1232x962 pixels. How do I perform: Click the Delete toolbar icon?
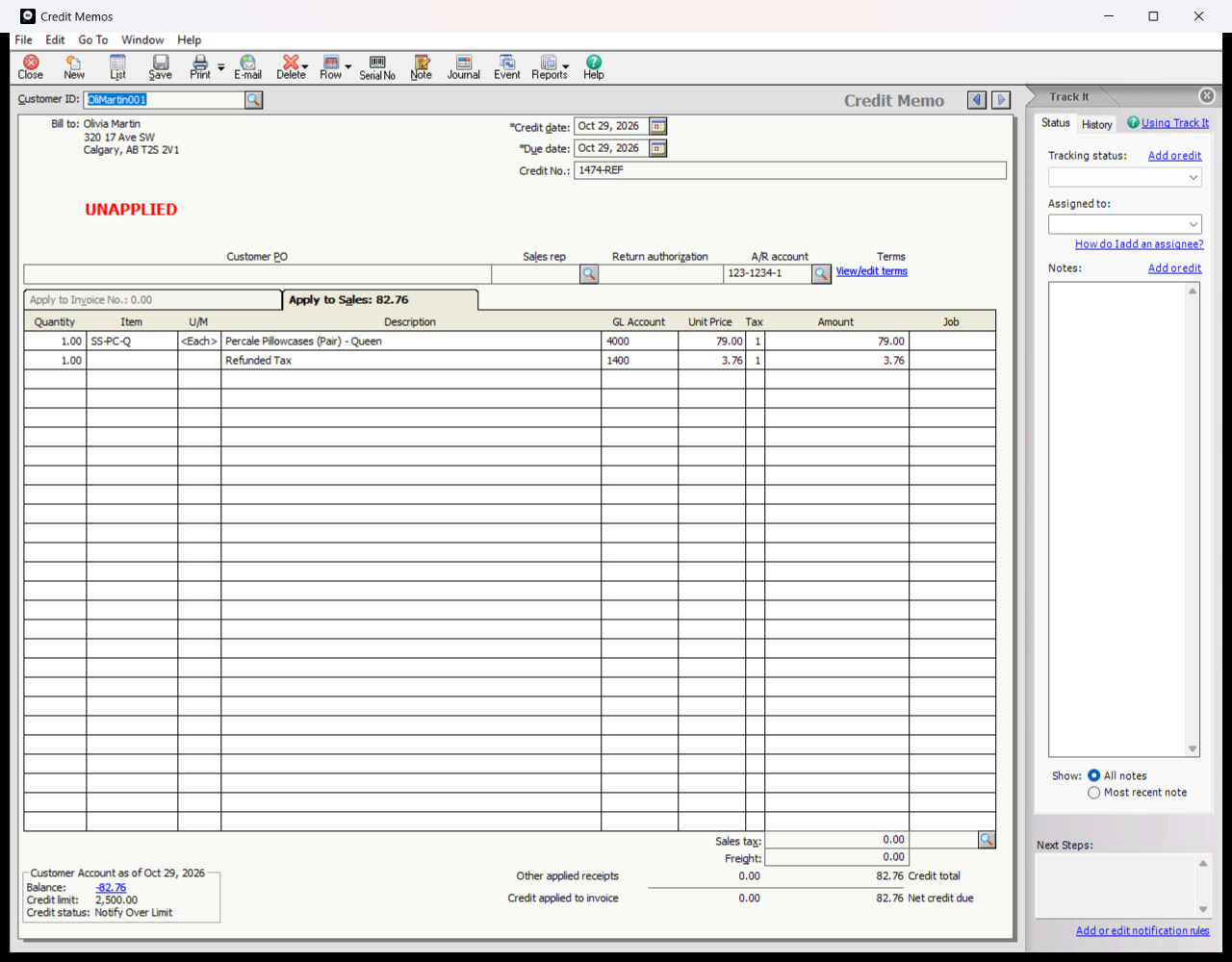click(x=290, y=67)
